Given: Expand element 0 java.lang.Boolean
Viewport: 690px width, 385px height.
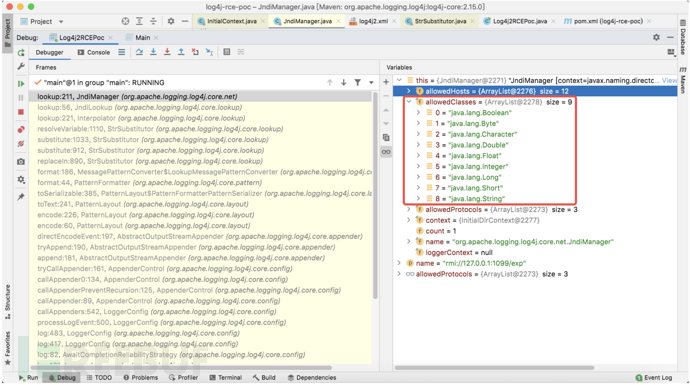Looking at the screenshot, I should (418, 113).
